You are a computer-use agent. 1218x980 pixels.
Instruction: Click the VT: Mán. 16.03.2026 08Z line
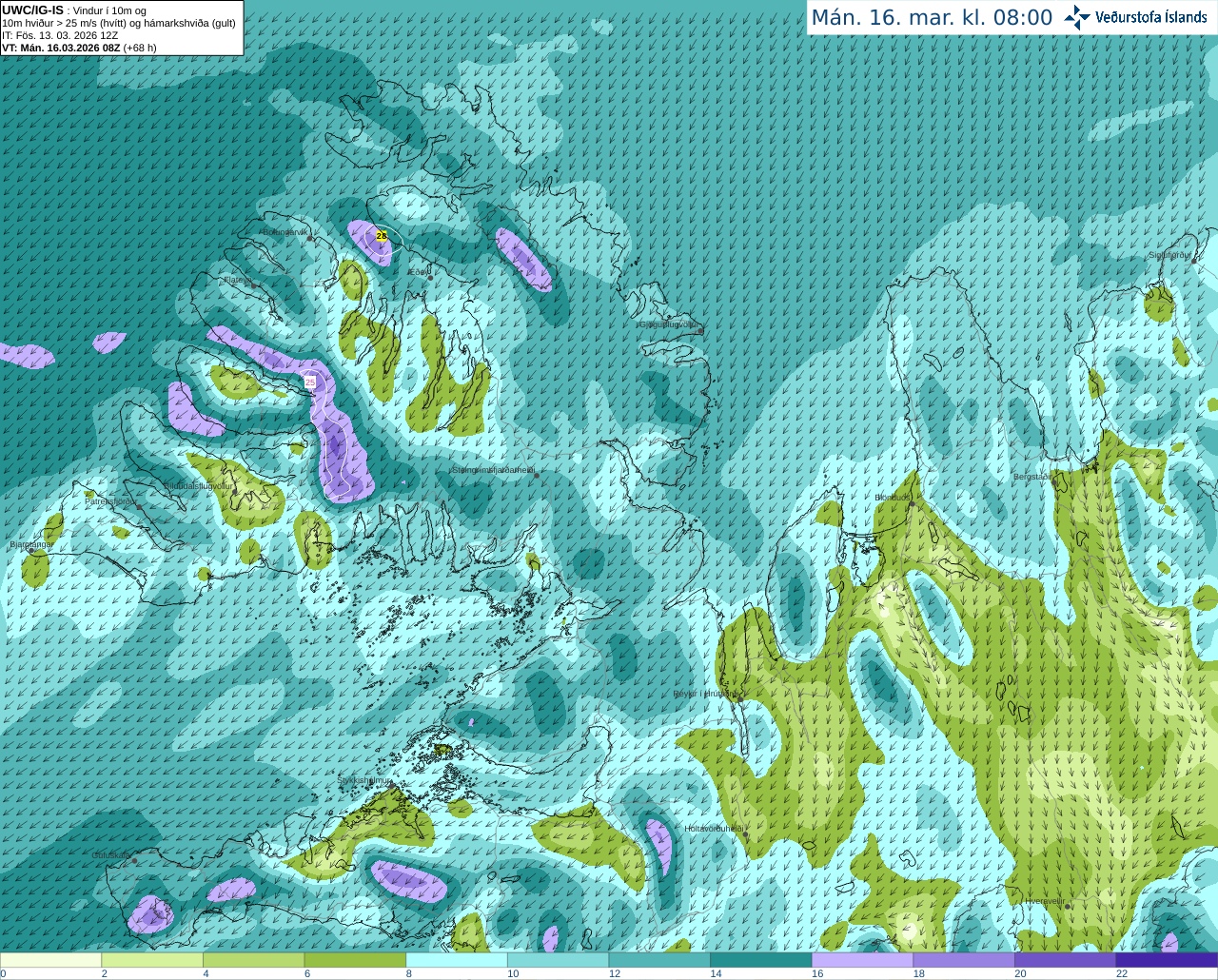point(79,48)
